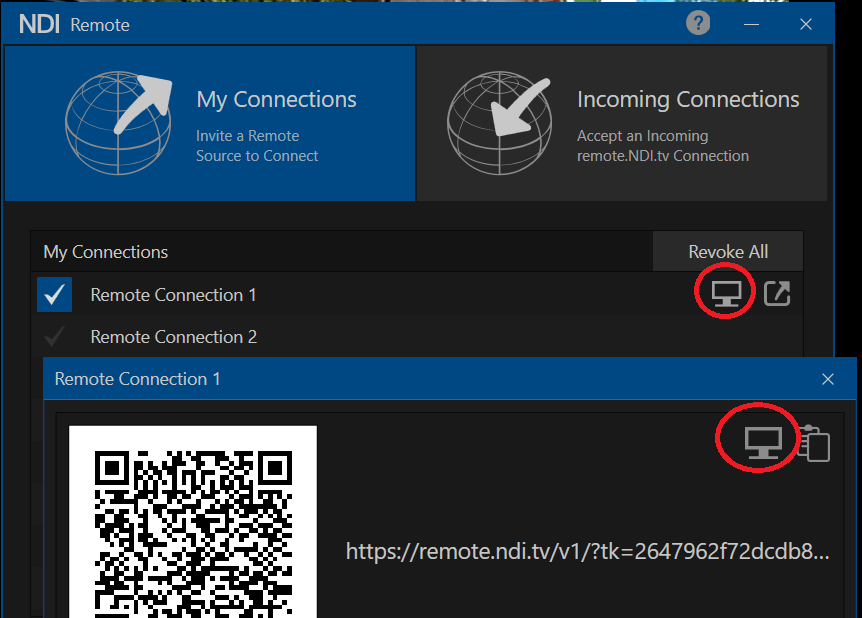Open Remote Connection 1 in browser window
862x618 pixels.
(x=777, y=294)
